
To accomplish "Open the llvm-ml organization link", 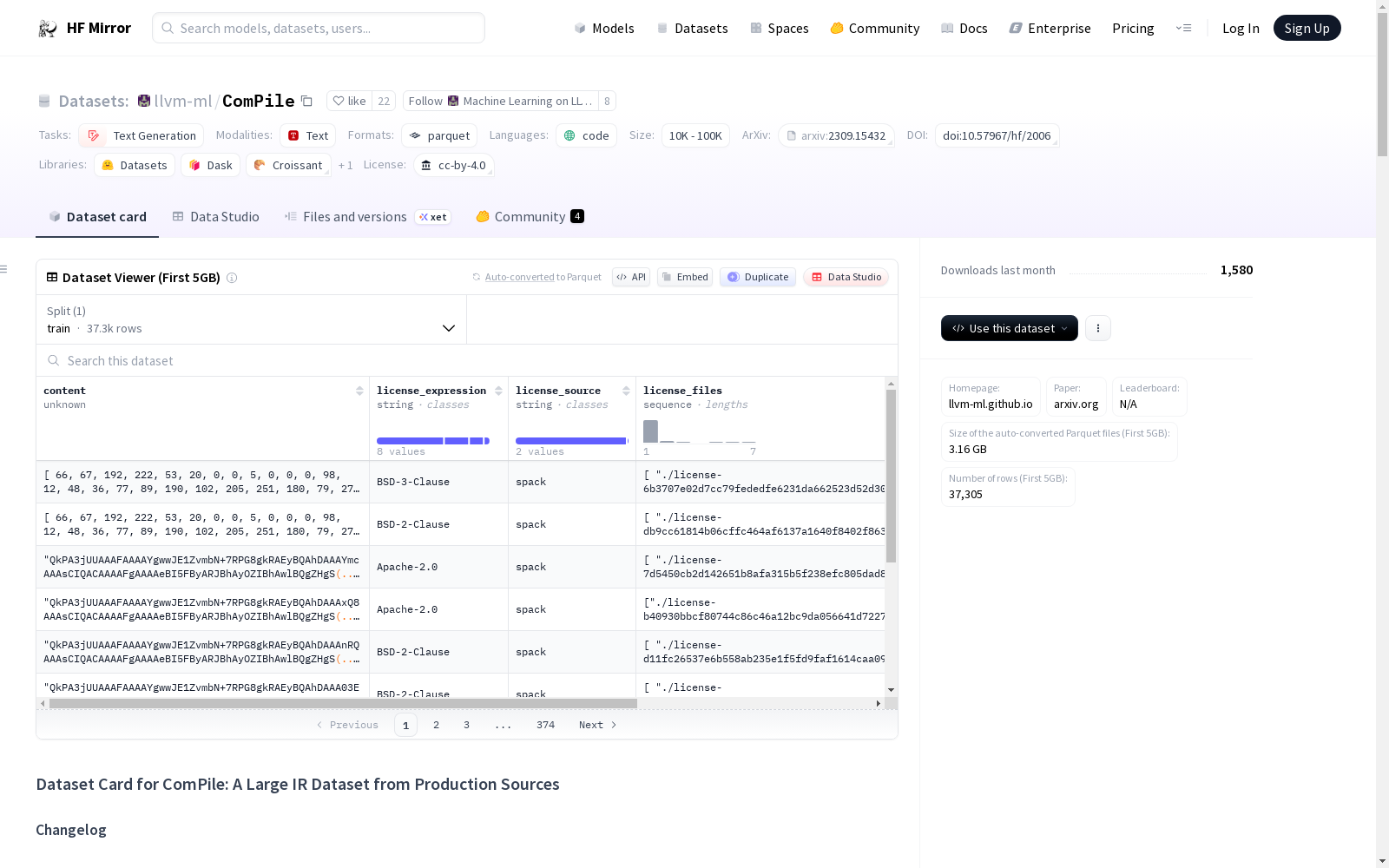I will point(182,101).
